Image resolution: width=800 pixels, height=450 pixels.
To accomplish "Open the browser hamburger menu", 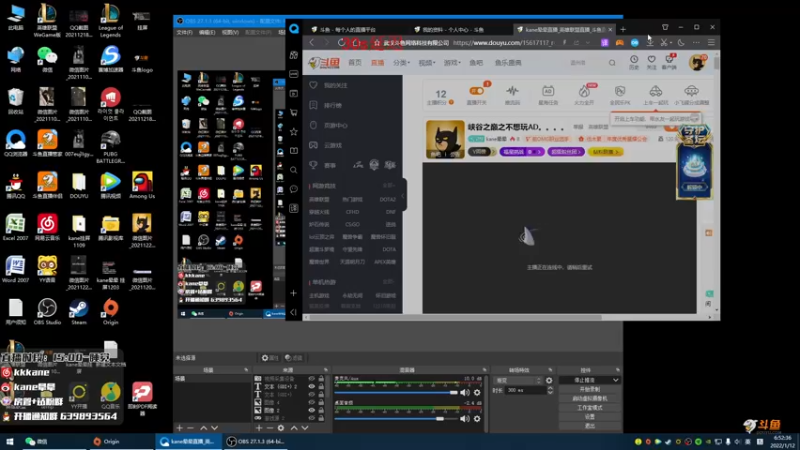I will 711,43.
